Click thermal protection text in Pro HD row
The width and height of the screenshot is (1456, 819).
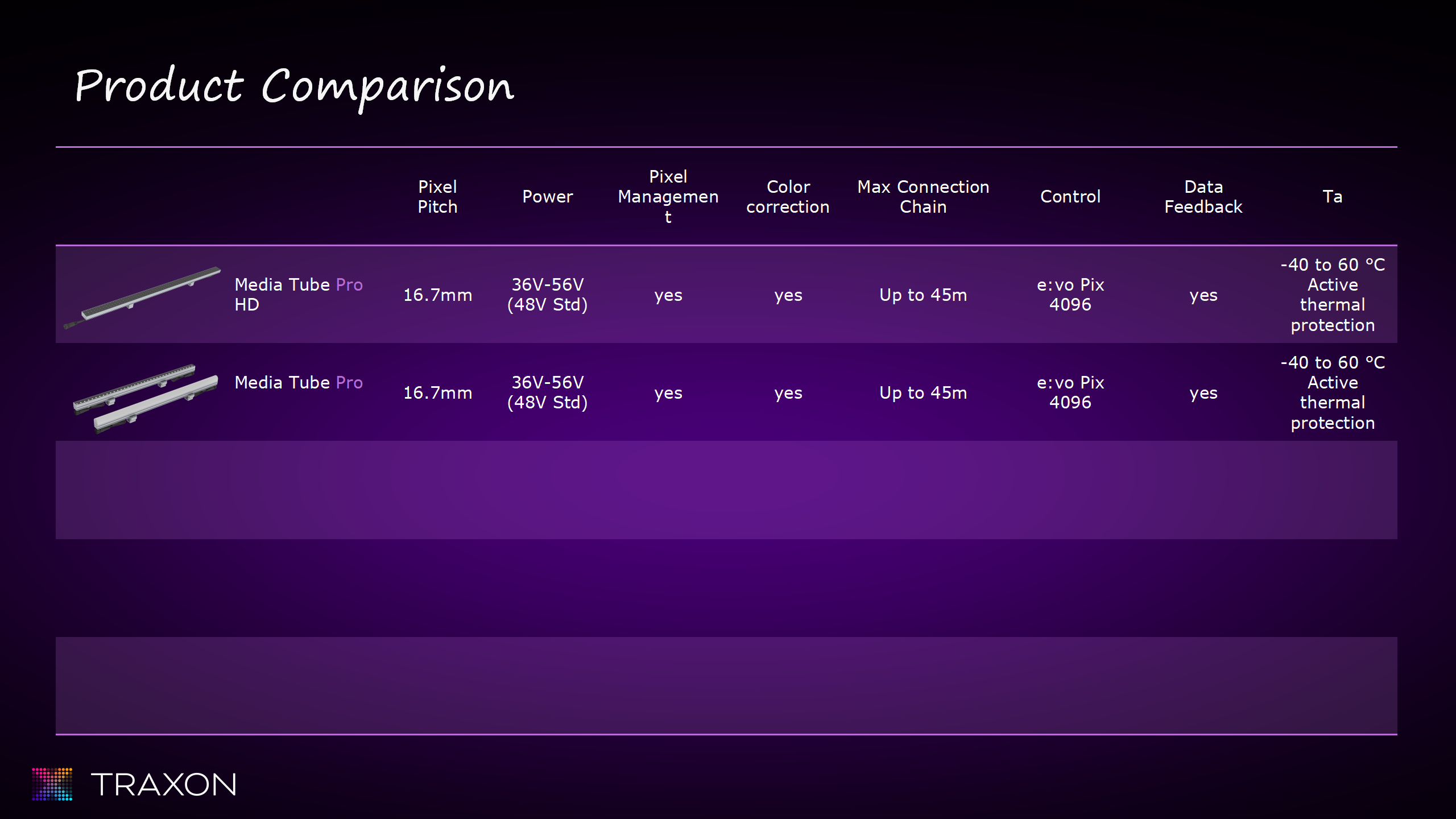tap(1332, 315)
